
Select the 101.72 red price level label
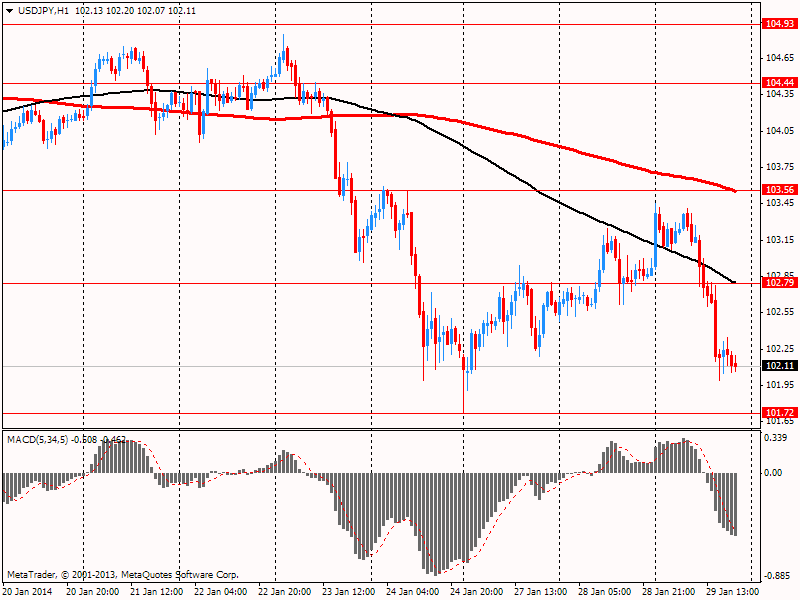pos(780,412)
